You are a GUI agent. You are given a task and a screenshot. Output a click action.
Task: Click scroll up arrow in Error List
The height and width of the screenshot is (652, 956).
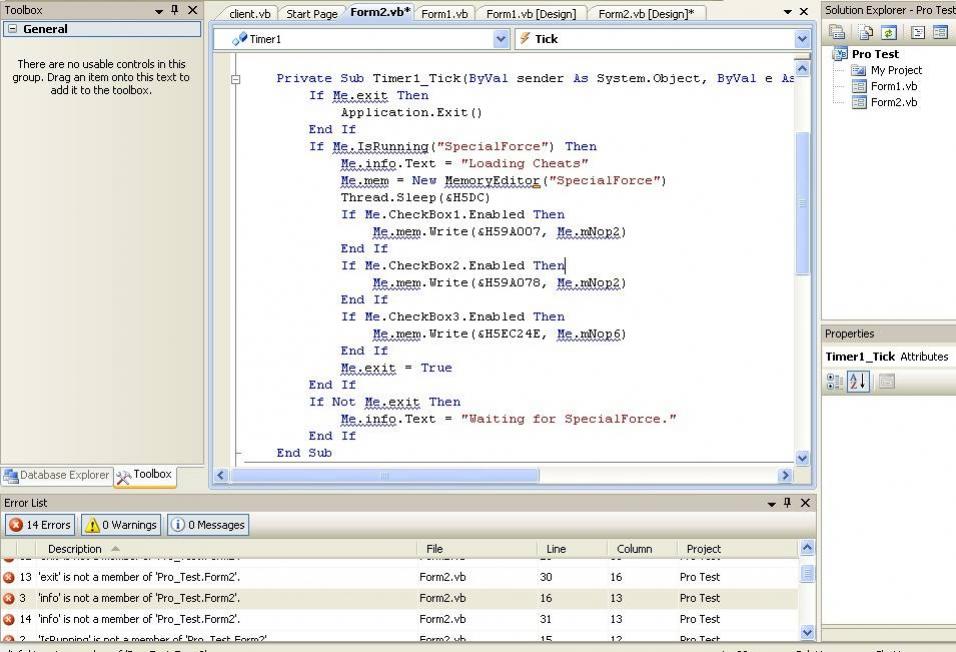click(x=807, y=548)
